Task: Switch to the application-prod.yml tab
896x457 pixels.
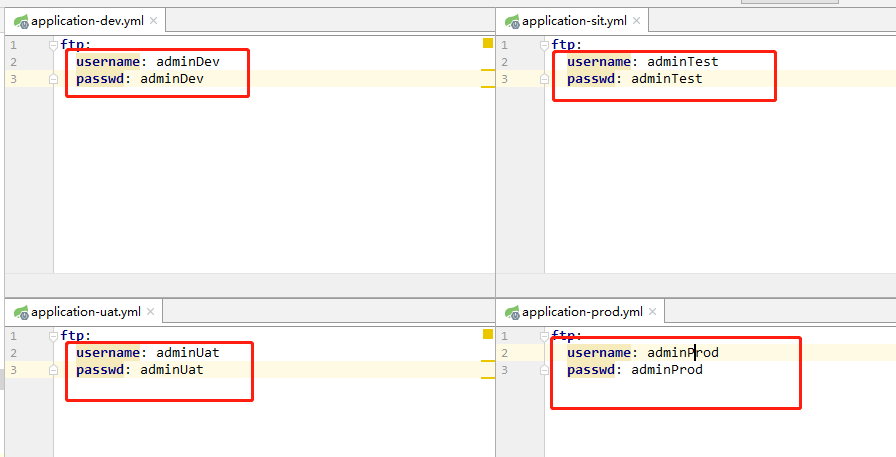Action: click(581, 312)
